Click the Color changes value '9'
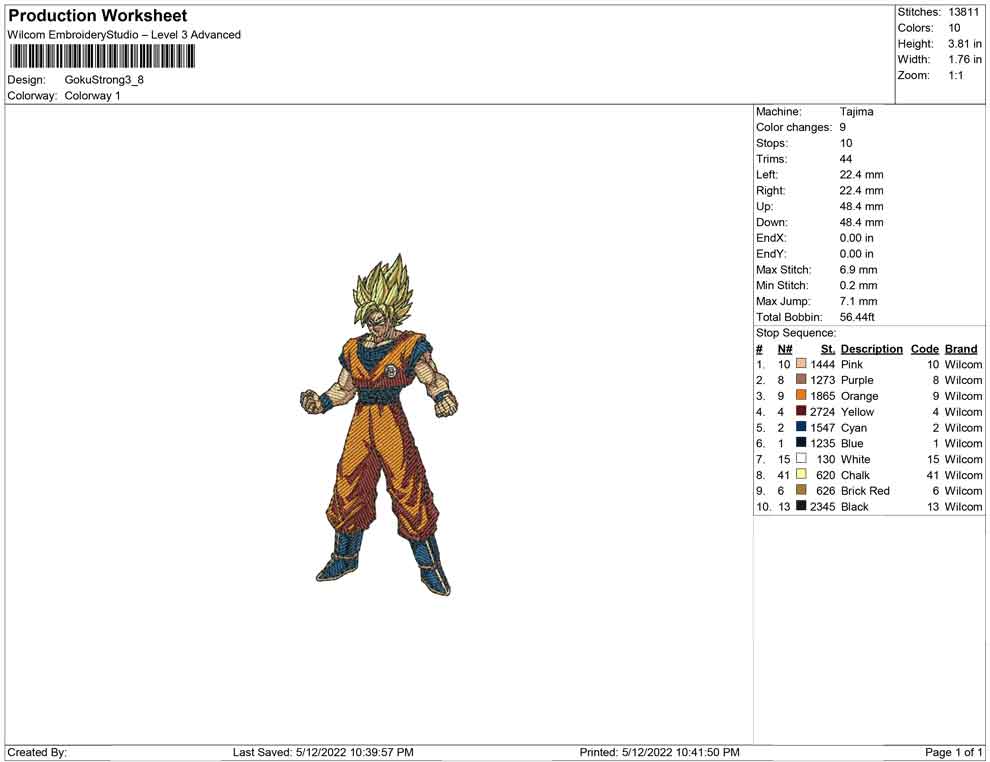Image resolution: width=990 pixels, height=762 pixels. (843, 128)
